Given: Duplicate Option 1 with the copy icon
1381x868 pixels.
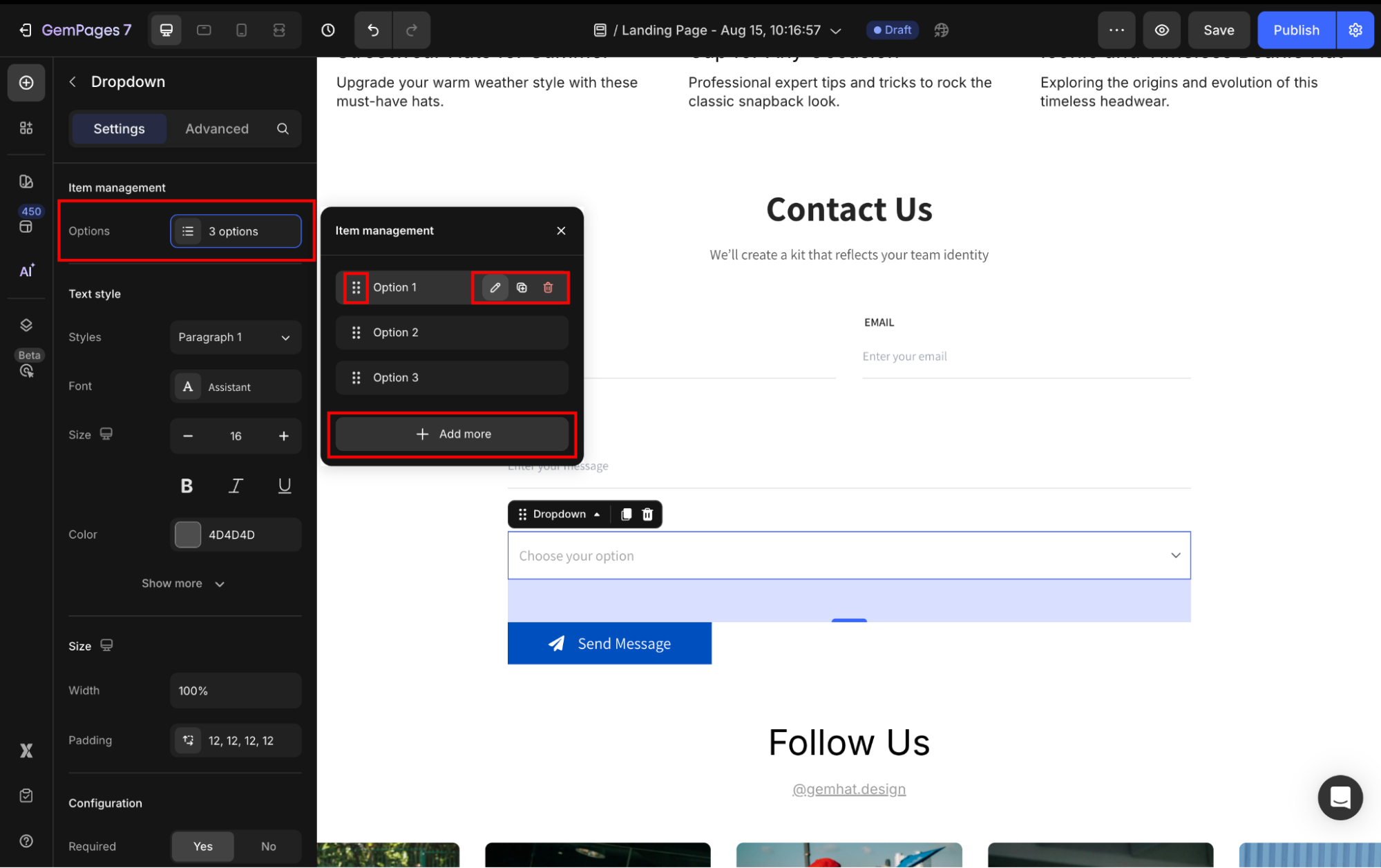Looking at the screenshot, I should tap(522, 287).
